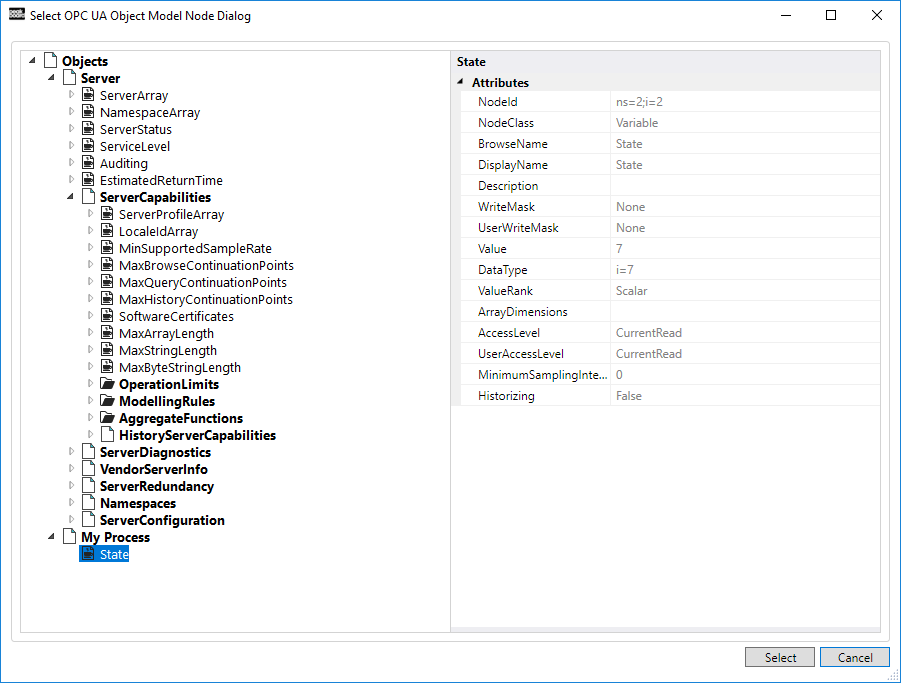The image size is (901, 683).
Task: Click the Description attribute value field
Action: [x=744, y=186]
